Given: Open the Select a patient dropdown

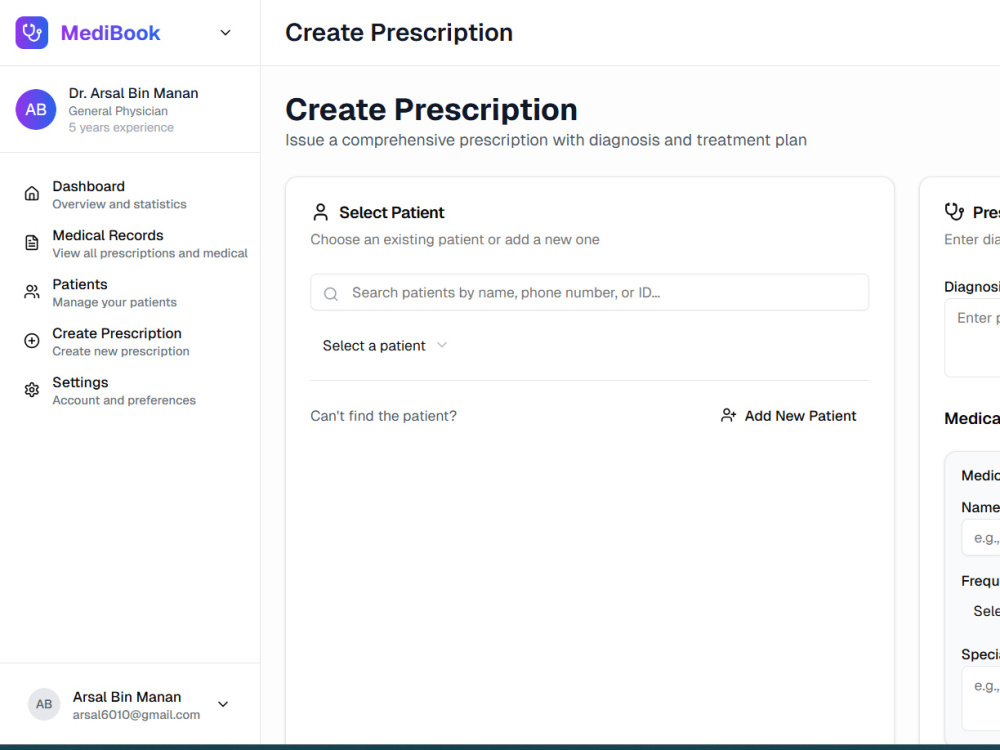Looking at the screenshot, I should pos(385,346).
